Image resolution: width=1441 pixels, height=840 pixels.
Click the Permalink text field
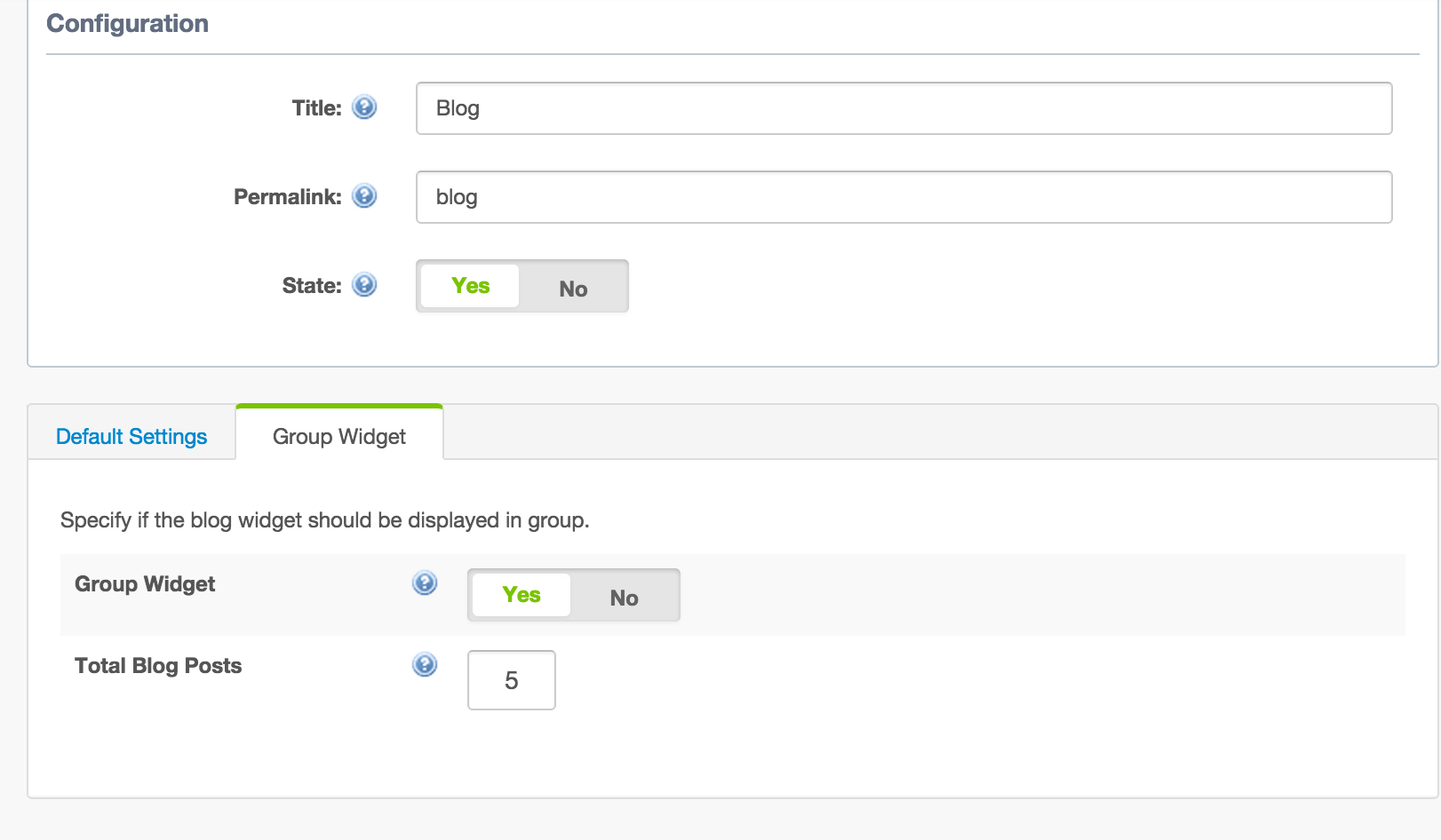(x=904, y=197)
